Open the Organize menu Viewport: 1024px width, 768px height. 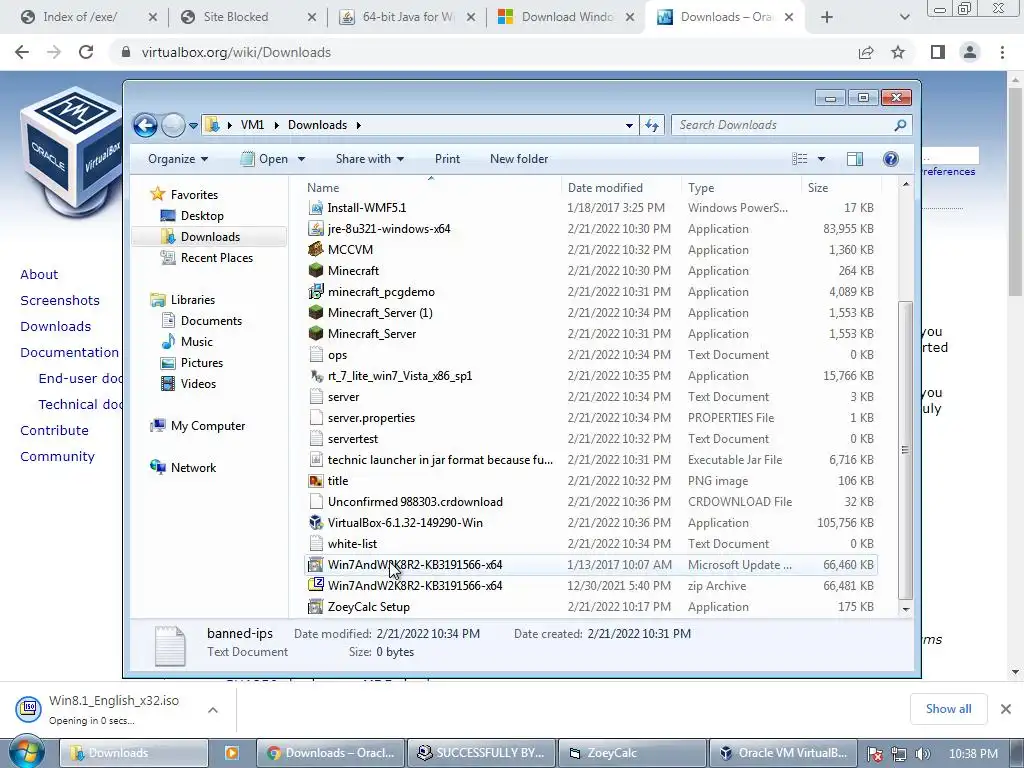(x=178, y=159)
